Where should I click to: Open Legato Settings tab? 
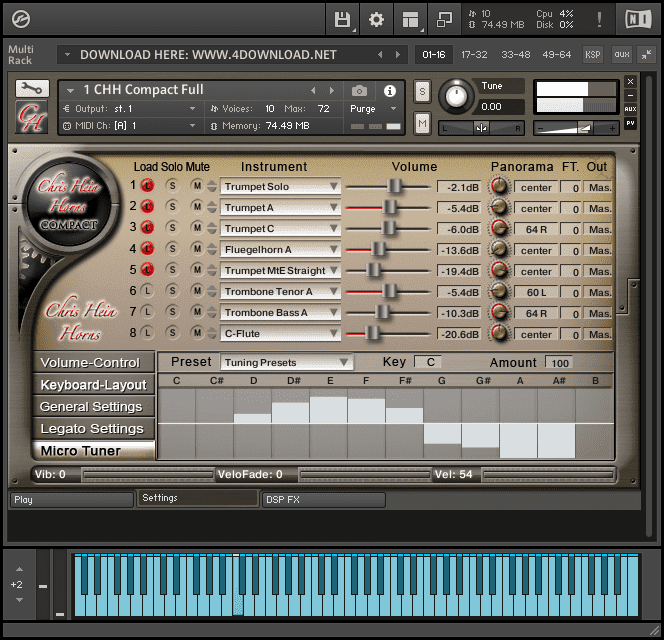point(93,429)
